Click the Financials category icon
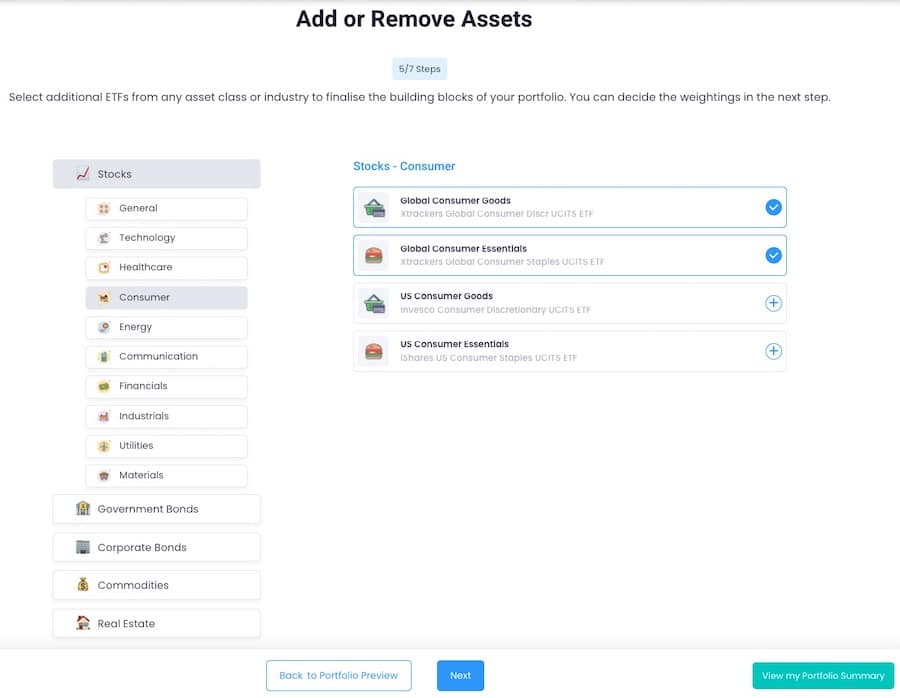900x698 pixels. (104, 386)
